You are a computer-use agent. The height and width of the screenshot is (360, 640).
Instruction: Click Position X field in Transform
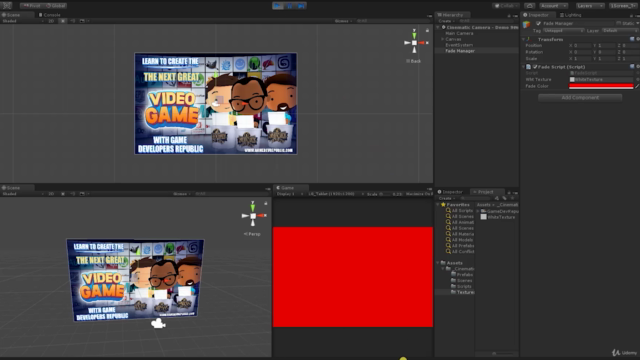(582, 46)
